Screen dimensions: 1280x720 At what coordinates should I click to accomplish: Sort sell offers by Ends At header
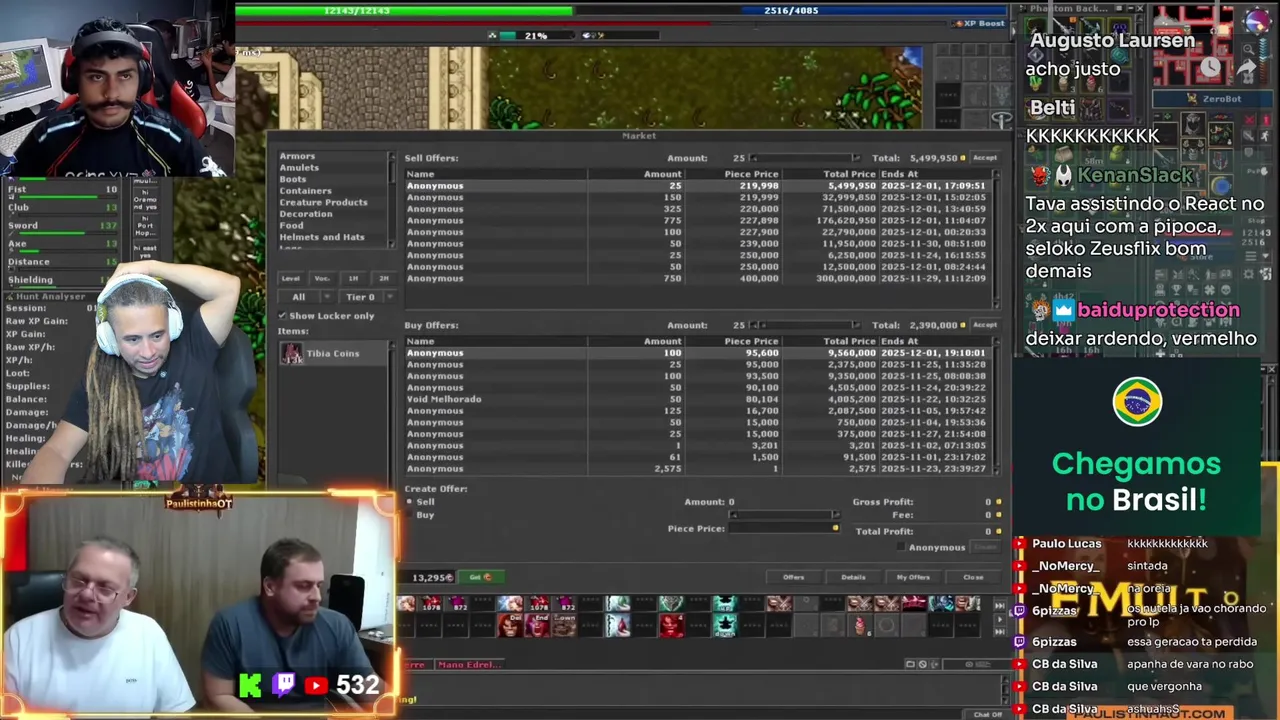coord(934,174)
